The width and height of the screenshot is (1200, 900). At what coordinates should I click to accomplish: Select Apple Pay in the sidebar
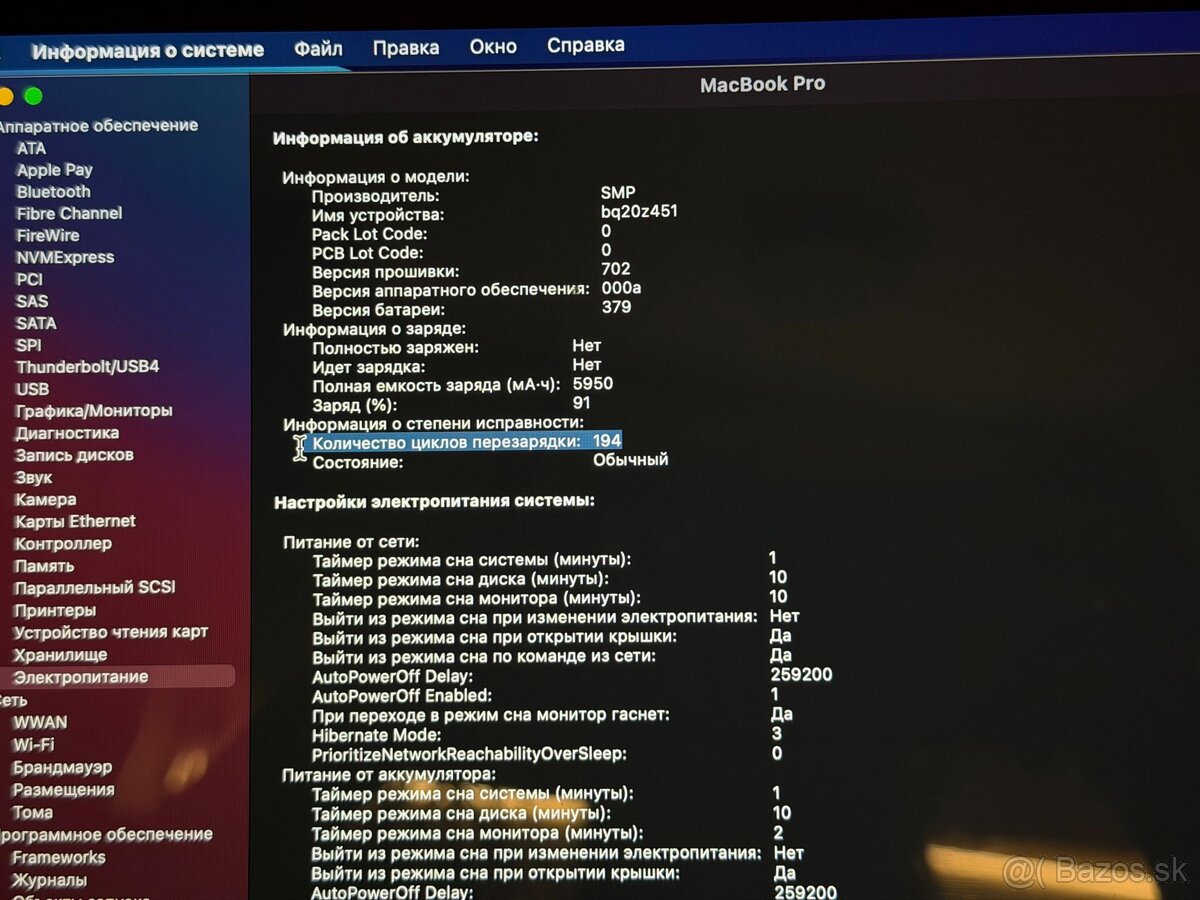coord(54,170)
